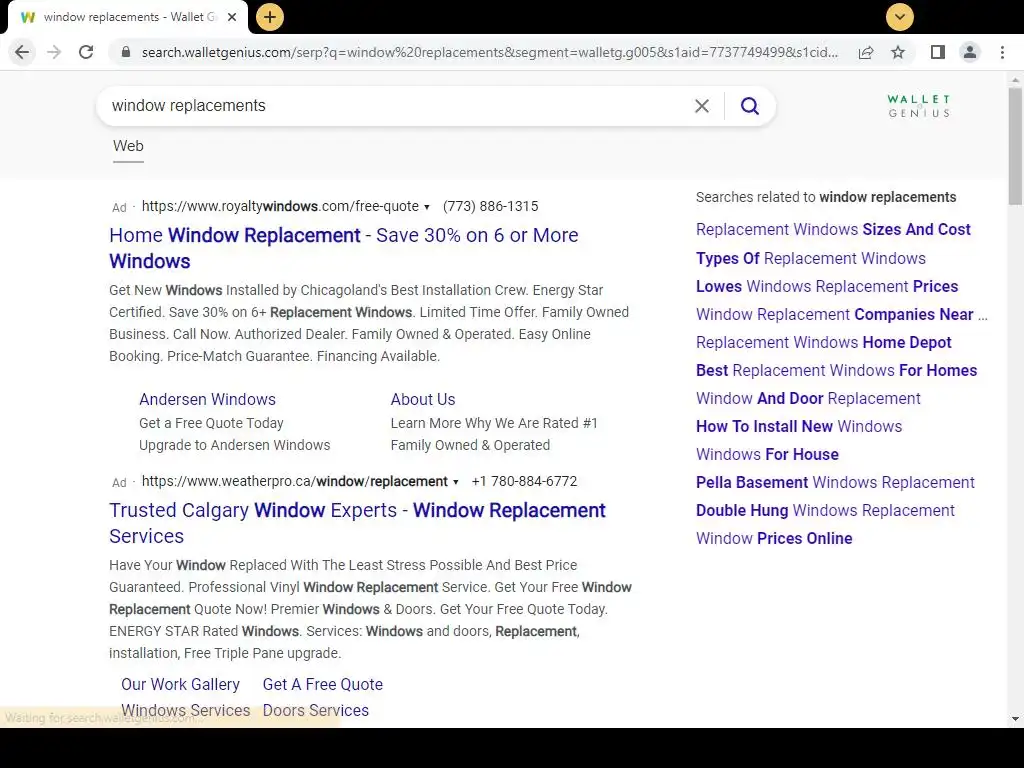Image resolution: width=1024 pixels, height=768 pixels.
Task: Click 'Learn More Why We Are Rated #1' text
Action: click(494, 423)
